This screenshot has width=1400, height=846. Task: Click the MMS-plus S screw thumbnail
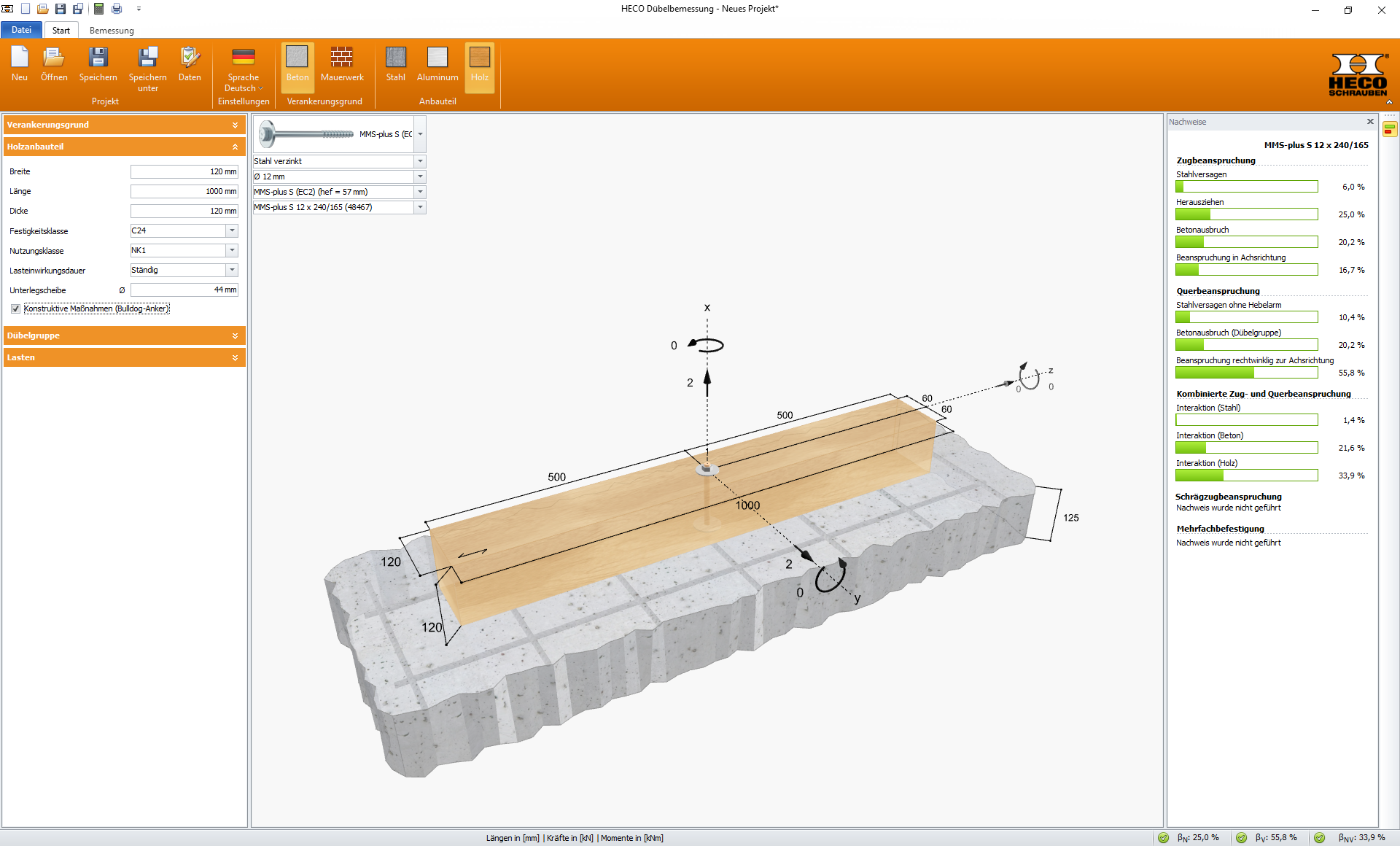(x=306, y=134)
